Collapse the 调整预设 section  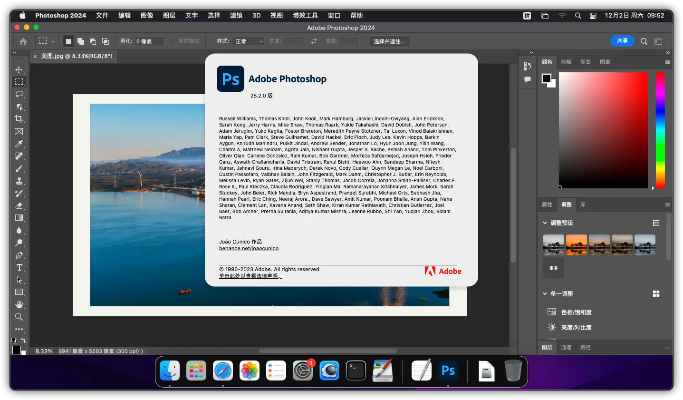tap(547, 224)
